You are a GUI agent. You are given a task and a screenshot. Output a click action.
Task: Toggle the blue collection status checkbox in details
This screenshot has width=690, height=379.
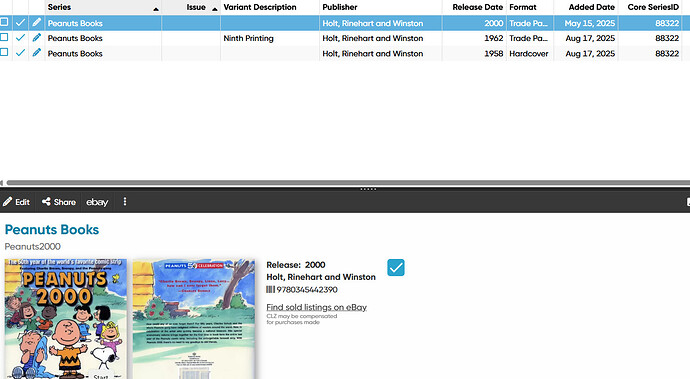point(396,267)
